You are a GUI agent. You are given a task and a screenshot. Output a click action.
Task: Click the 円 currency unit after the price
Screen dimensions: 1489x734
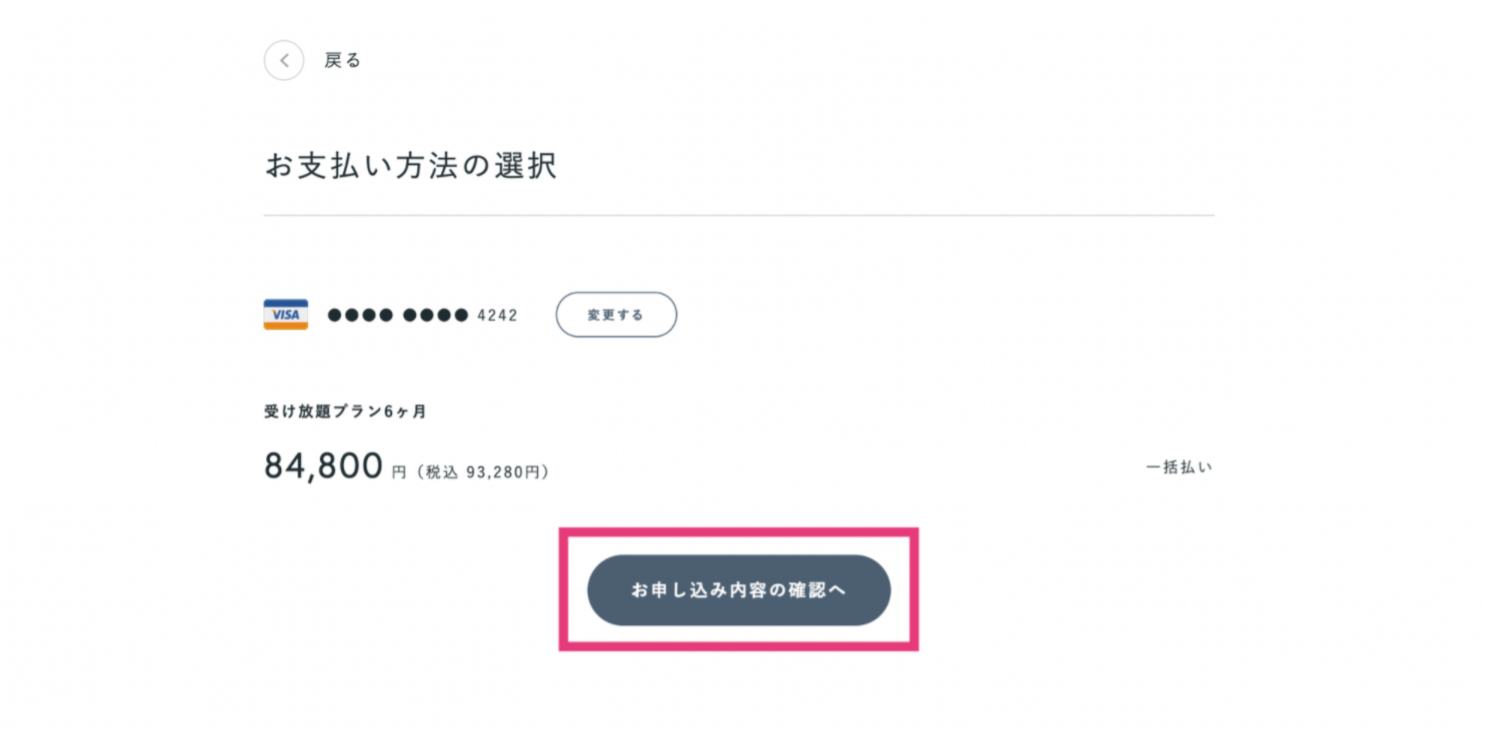click(x=399, y=472)
